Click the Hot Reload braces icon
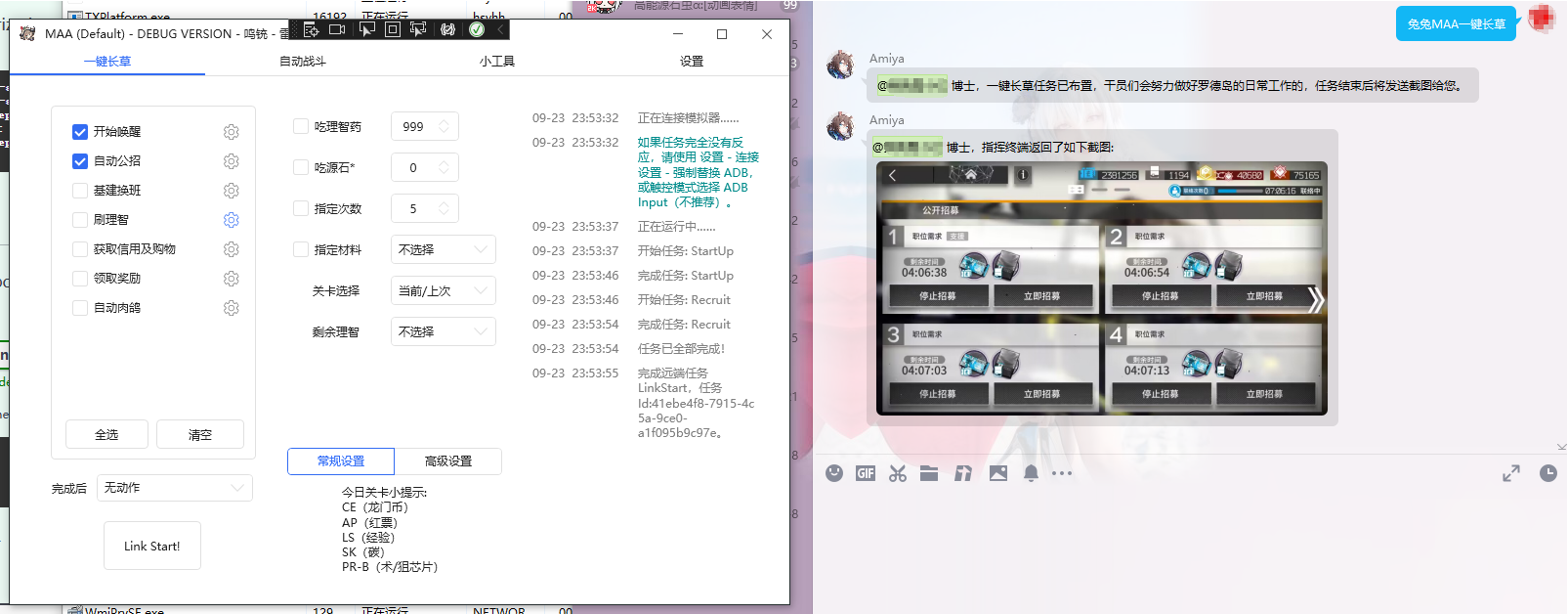1568x614 pixels. pyautogui.click(x=447, y=29)
